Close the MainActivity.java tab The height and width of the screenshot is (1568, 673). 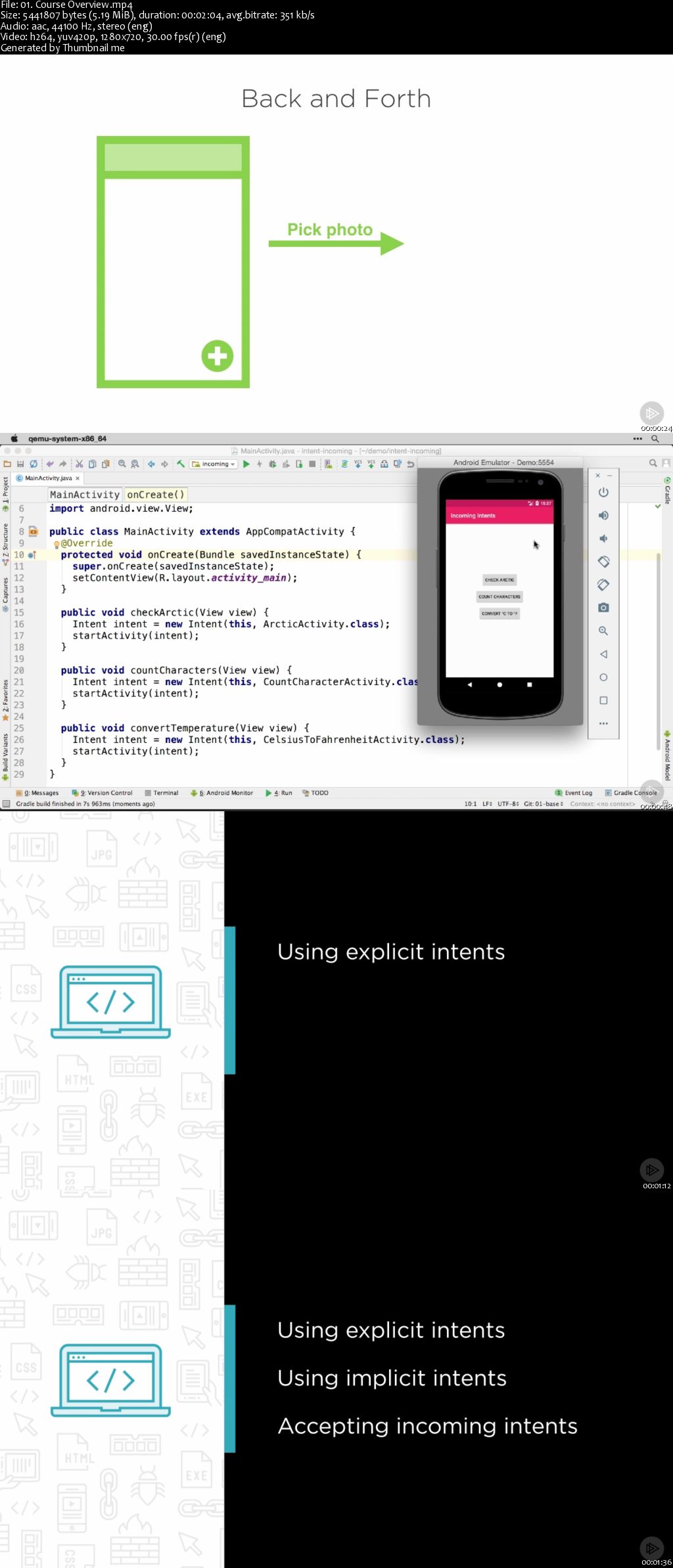(78, 478)
